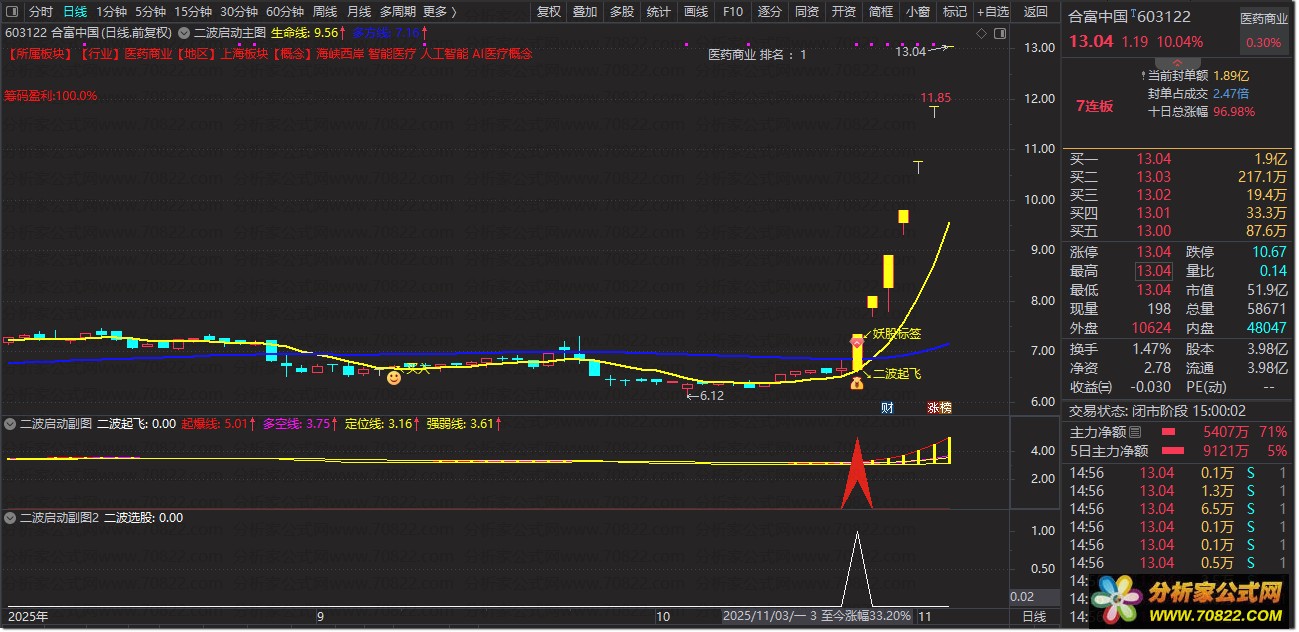Select the 周线 weekly chart tab

[325, 12]
